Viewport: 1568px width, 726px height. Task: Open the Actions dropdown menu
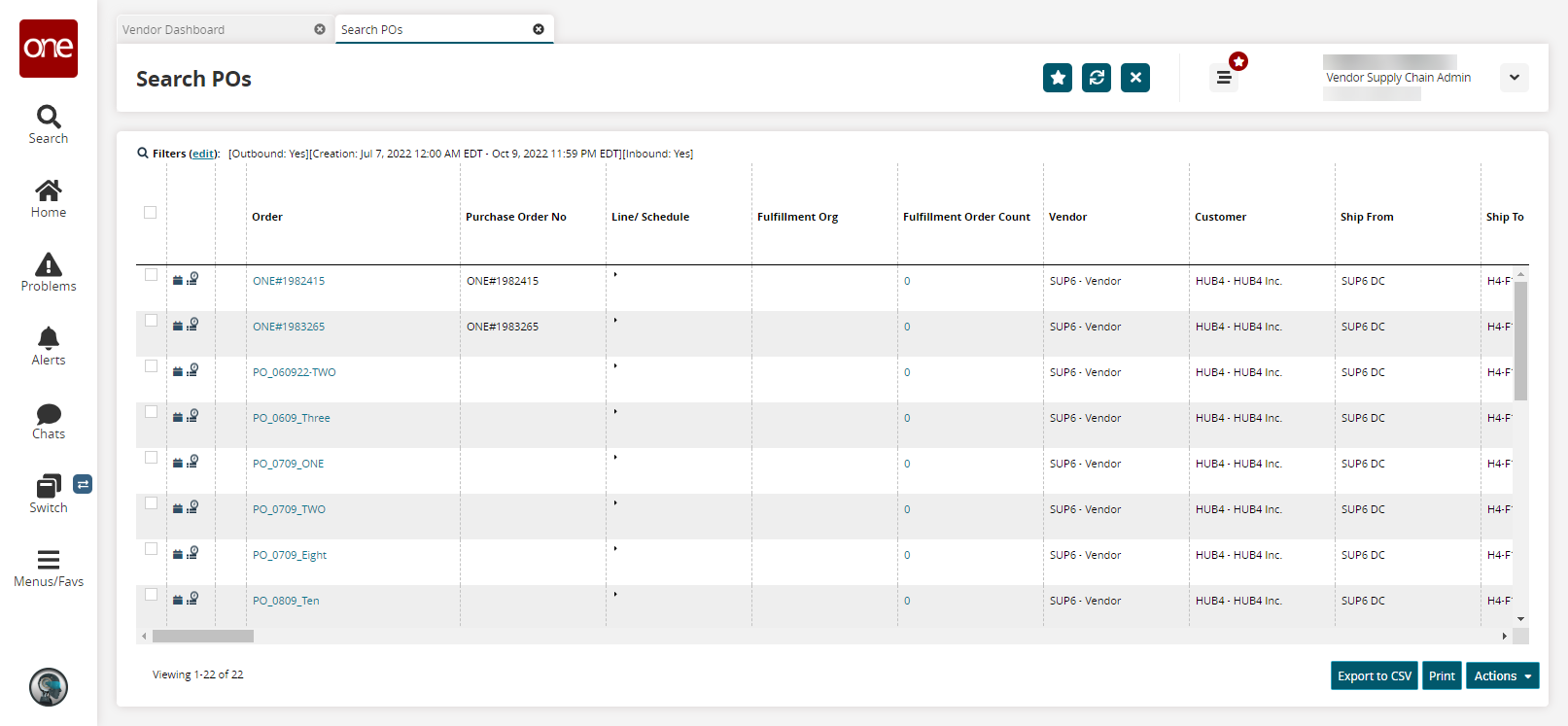click(1502, 676)
